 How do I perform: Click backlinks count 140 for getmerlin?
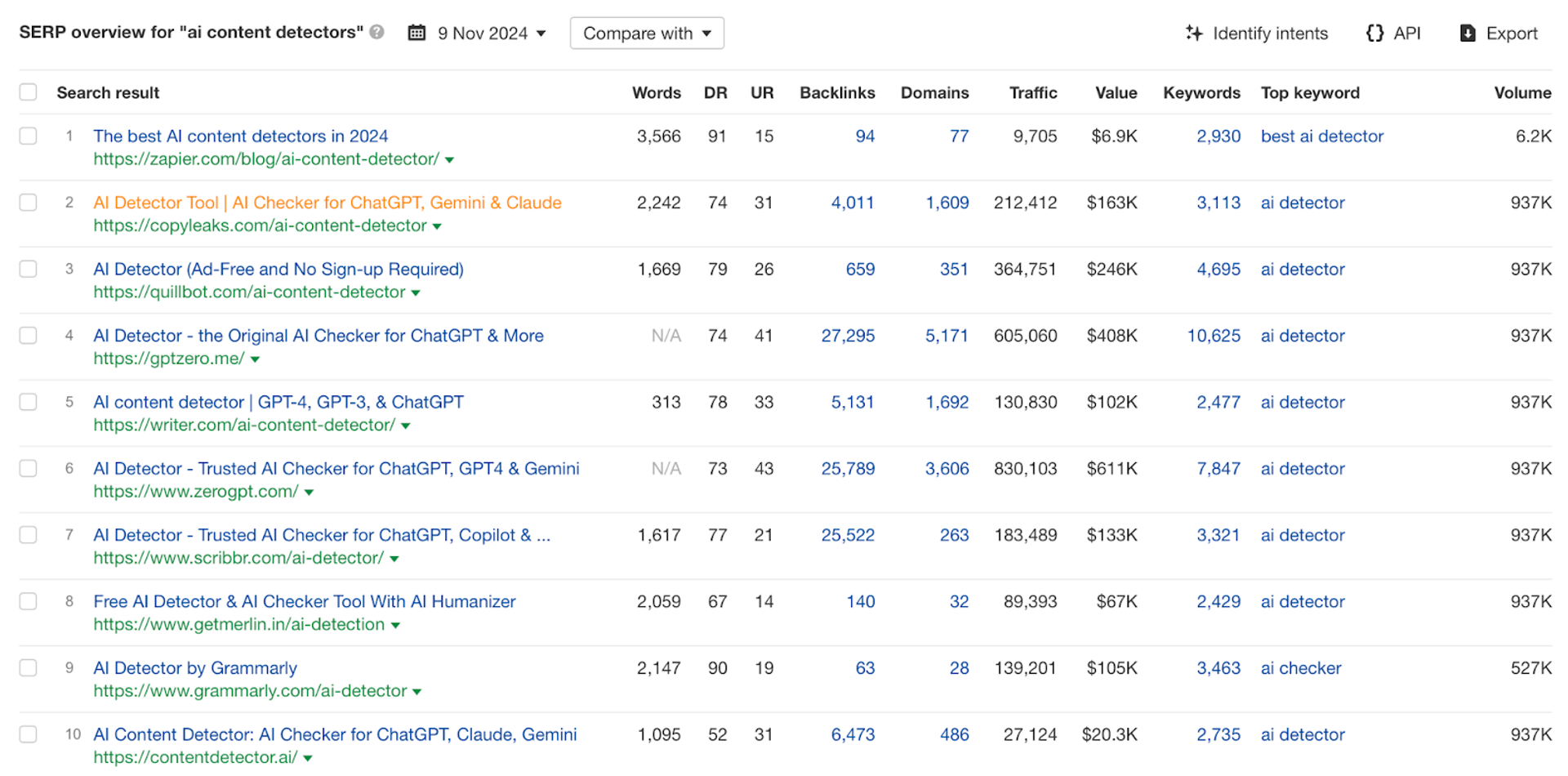[861, 602]
